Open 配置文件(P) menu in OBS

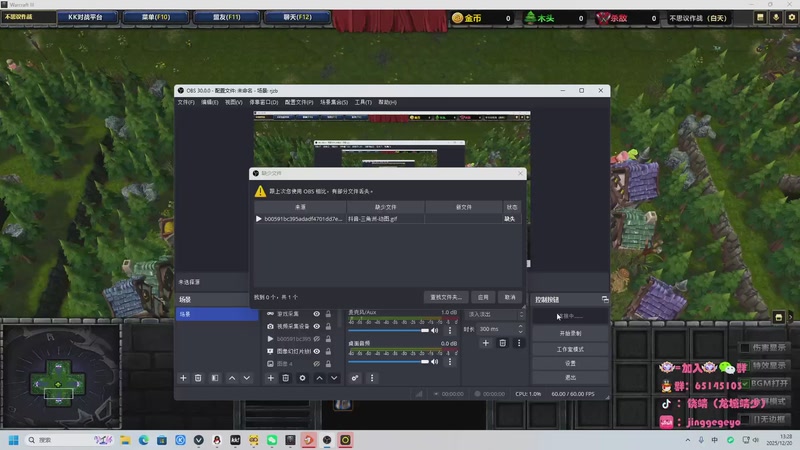[x=299, y=102]
